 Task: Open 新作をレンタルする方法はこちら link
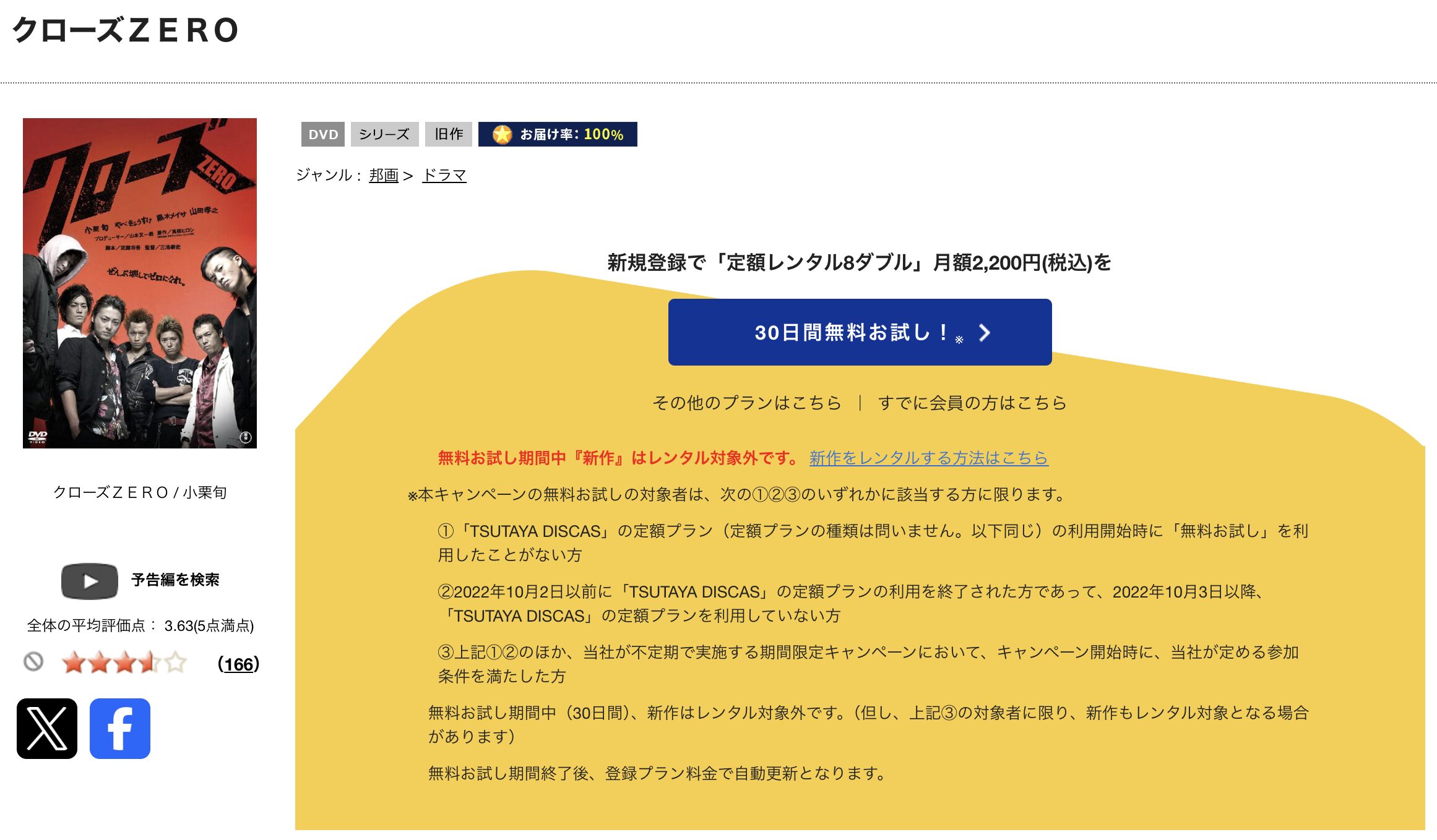tap(929, 458)
